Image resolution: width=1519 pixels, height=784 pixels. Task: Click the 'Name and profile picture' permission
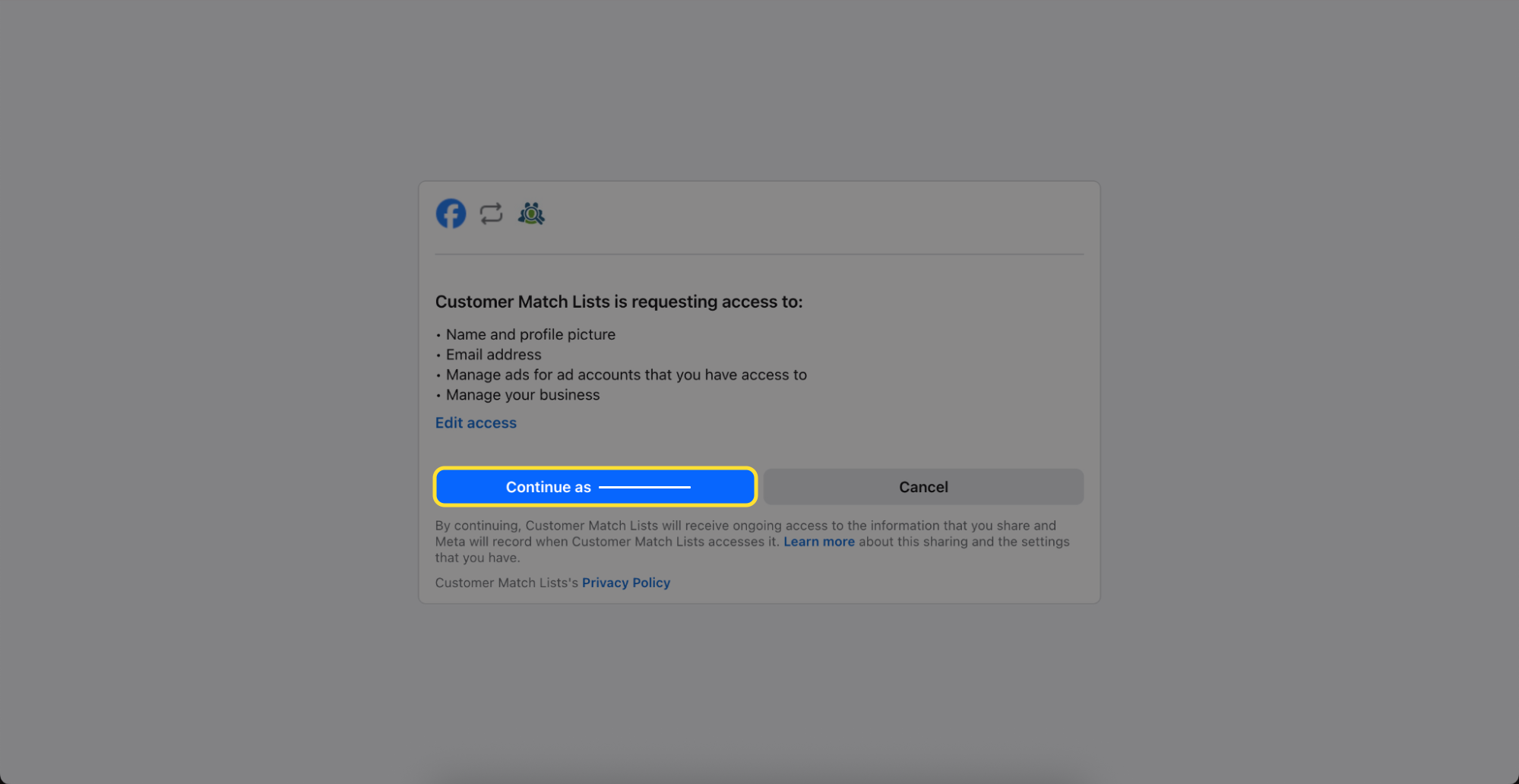click(x=530, y=334)
